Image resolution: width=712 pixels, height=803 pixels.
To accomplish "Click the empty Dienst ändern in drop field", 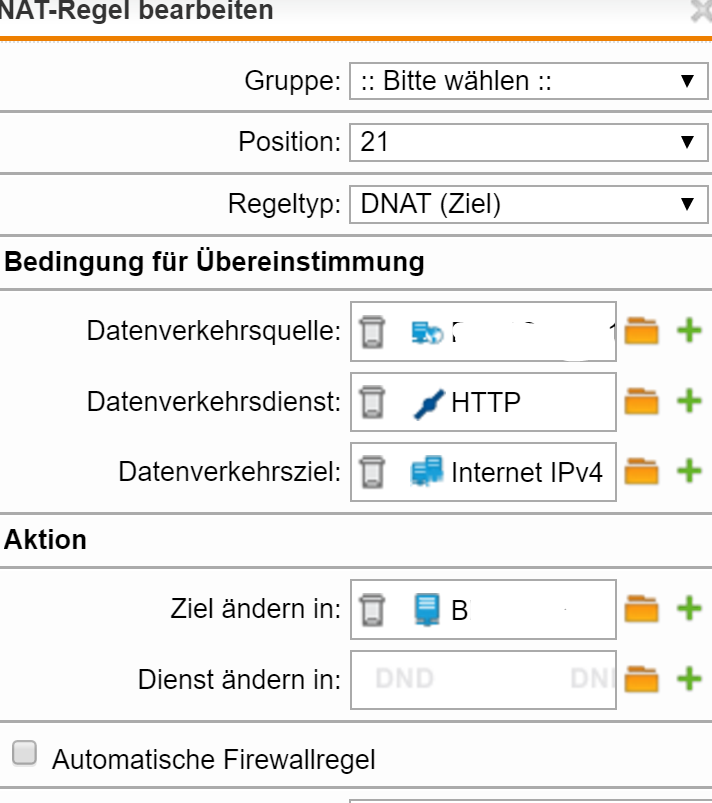I will 483,680.
